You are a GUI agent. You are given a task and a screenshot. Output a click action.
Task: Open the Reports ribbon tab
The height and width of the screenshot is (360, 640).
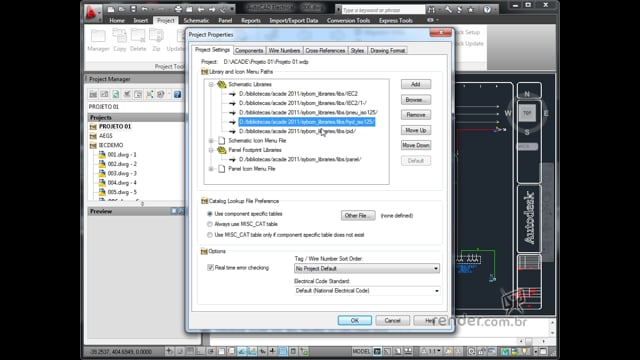click(251, 20)
